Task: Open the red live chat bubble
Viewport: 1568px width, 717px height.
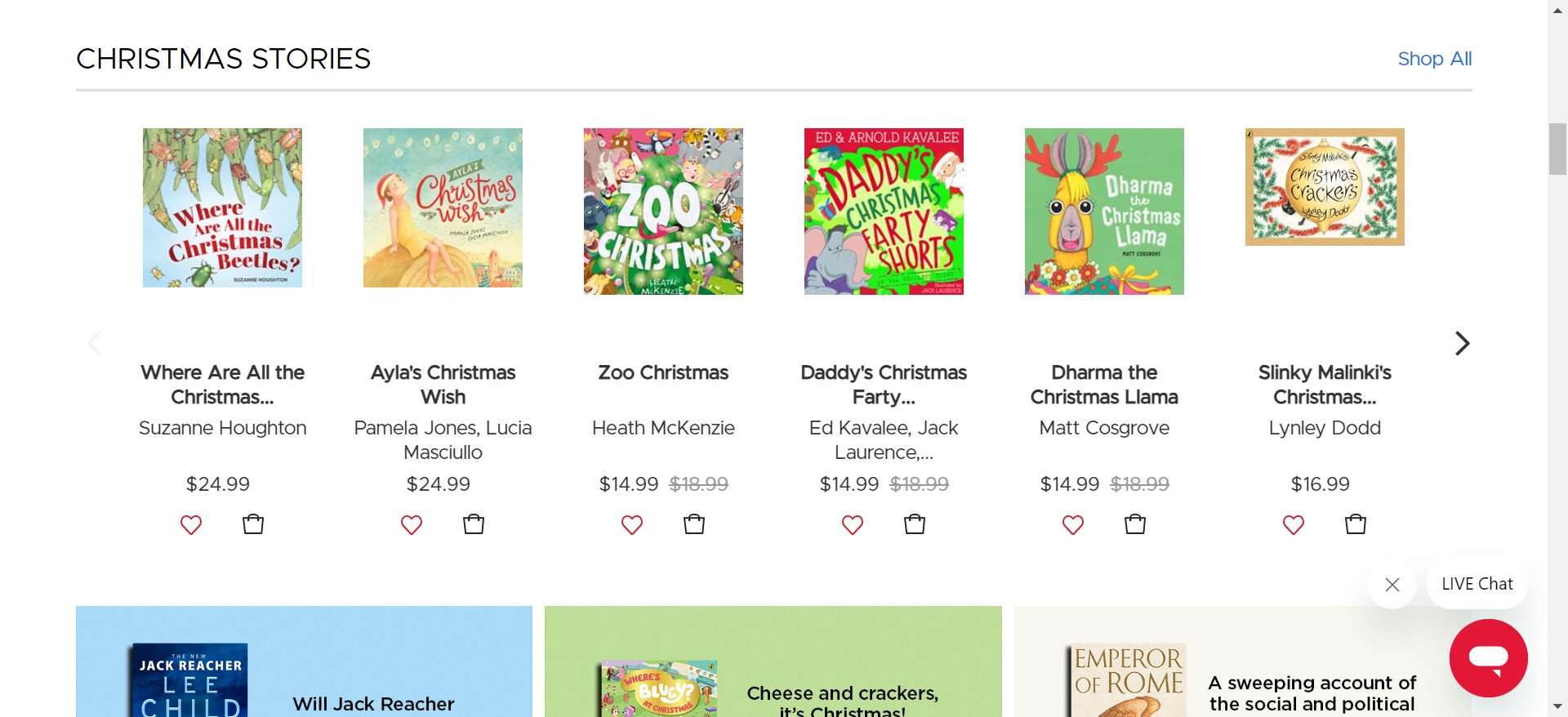Action: click(1488, 657)
